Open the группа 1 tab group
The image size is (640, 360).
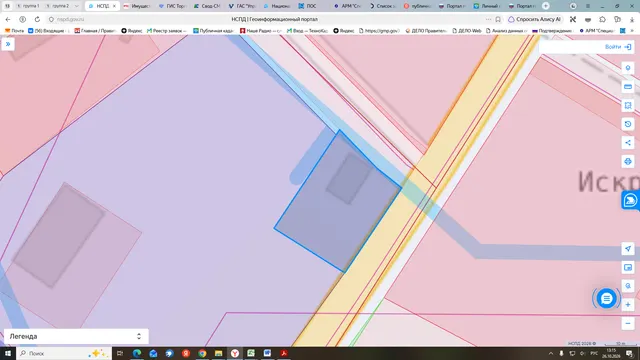pyautogui.click(x=29, y=6)
